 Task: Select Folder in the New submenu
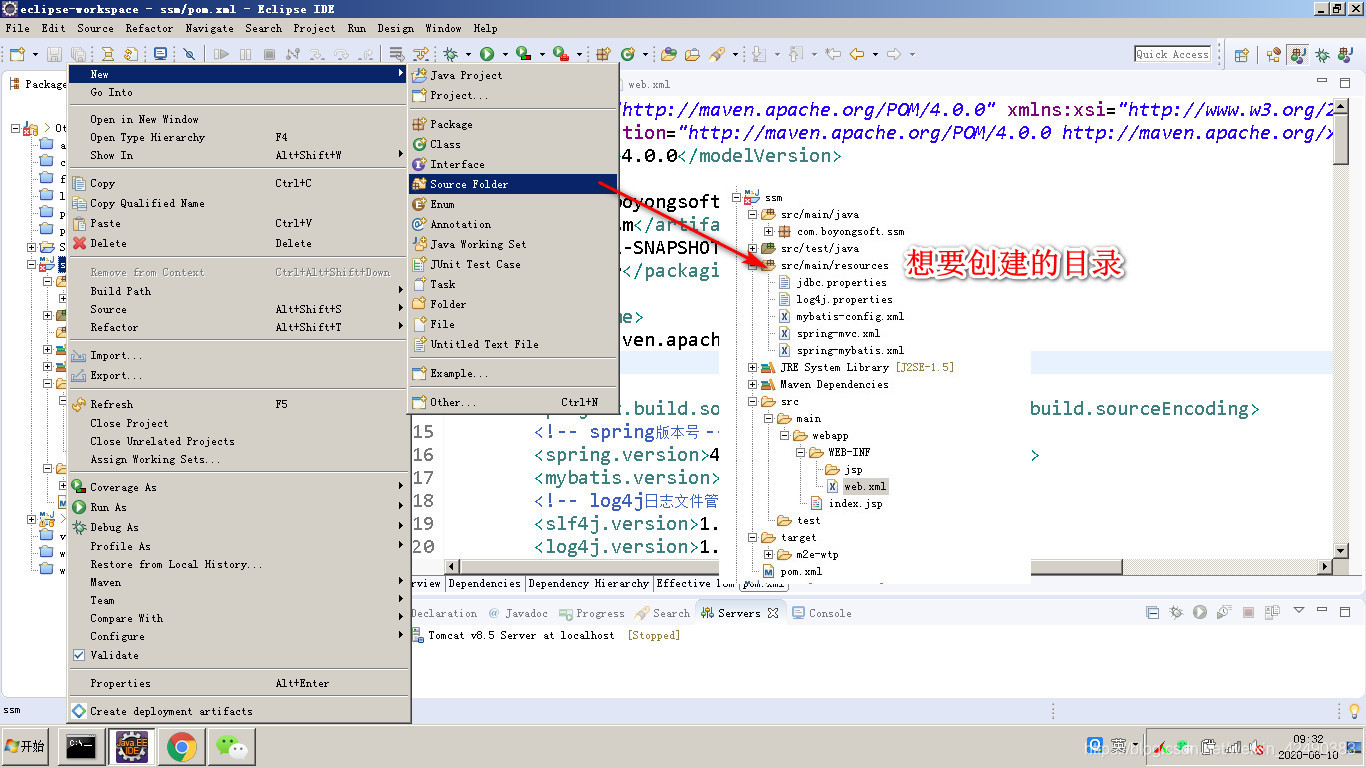[x=514, y=304]
